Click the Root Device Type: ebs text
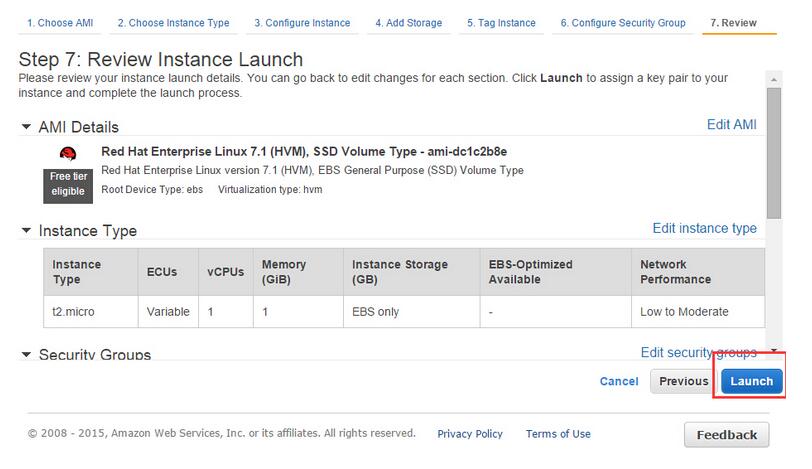The width and height of the screenshot is (812, 469). click(x=152, y=189)
